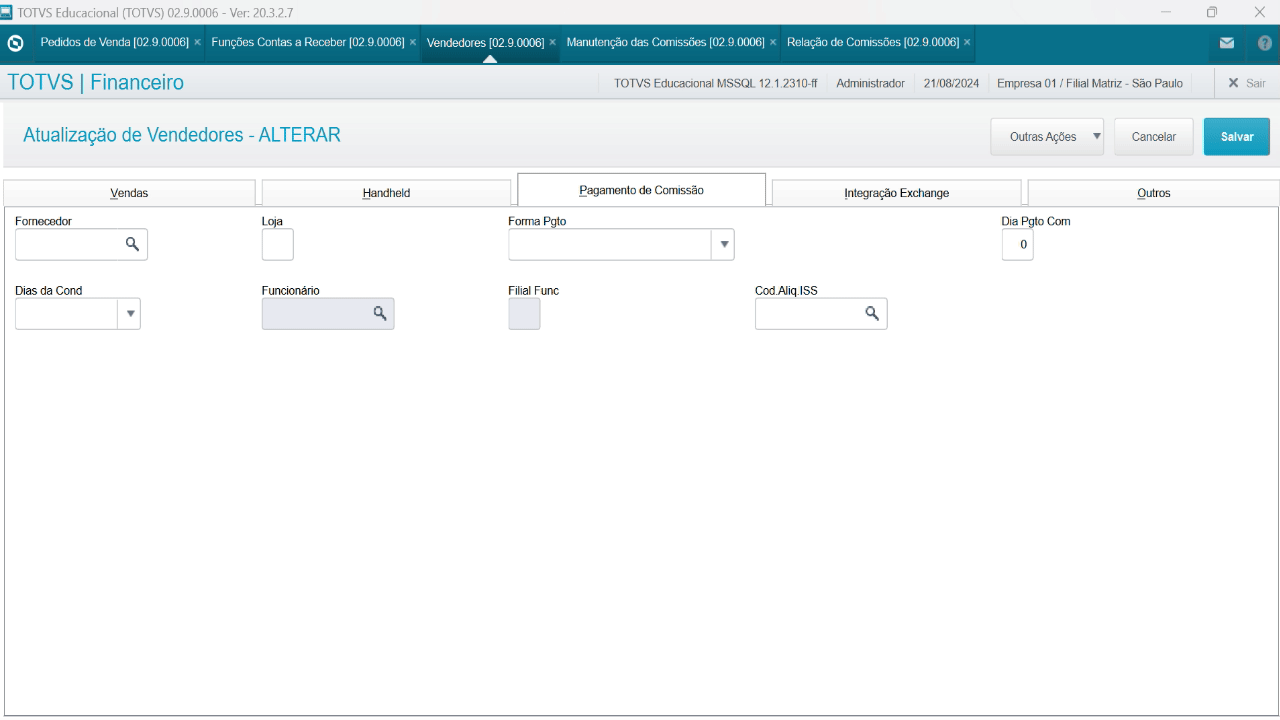The width and height of the screenshot is (1280, 720).
Task: Click the Loja input field
Action: tap(277, 244)
